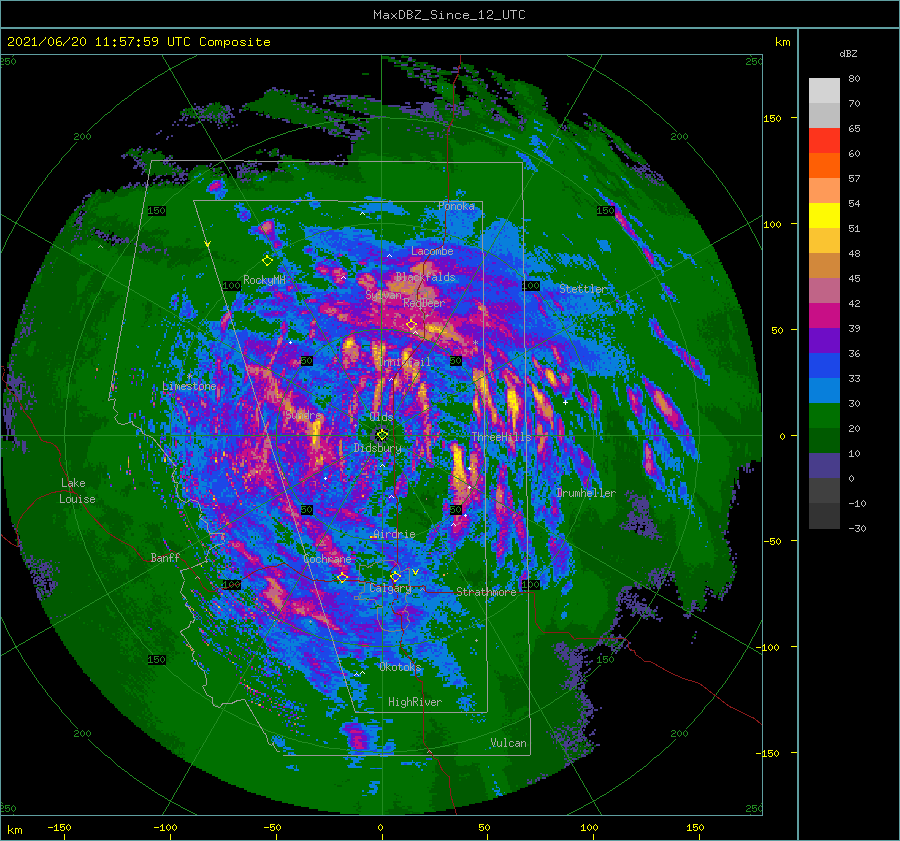Select the 45 value on the dBZ legend

point(854,278)
